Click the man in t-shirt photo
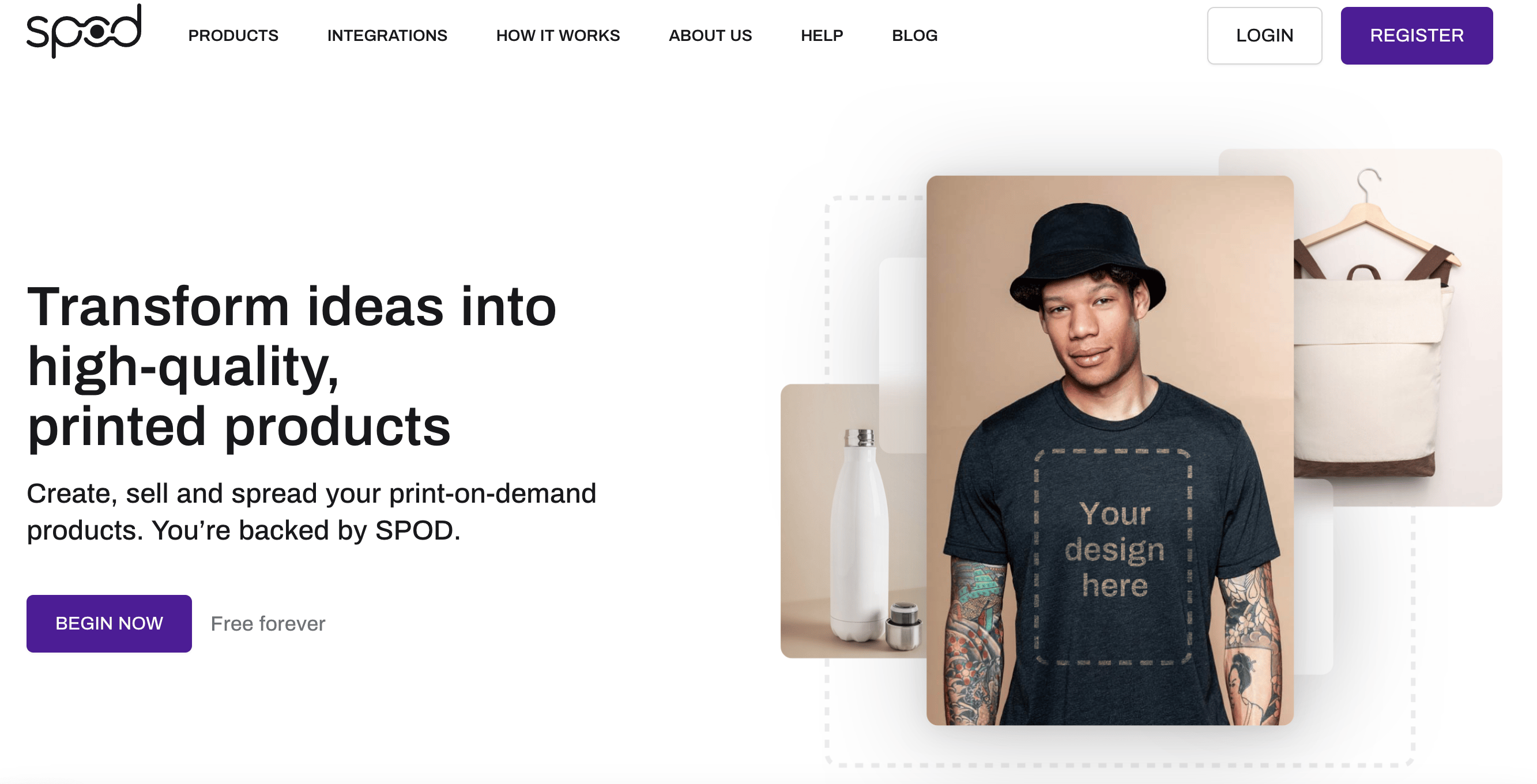 (x=1110, y=450)
